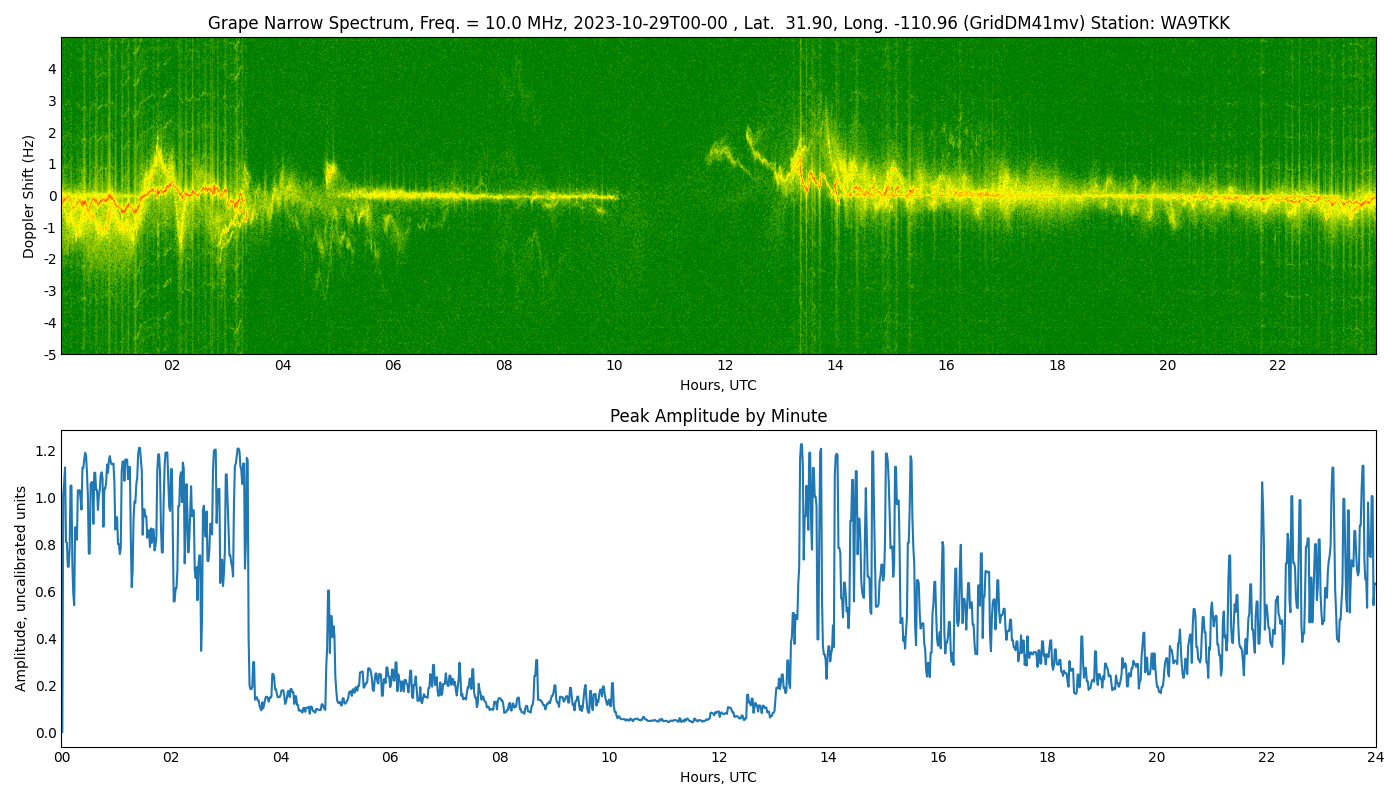Click the Amplitude, uncalibrated units axis label

[x=21, y=588]
